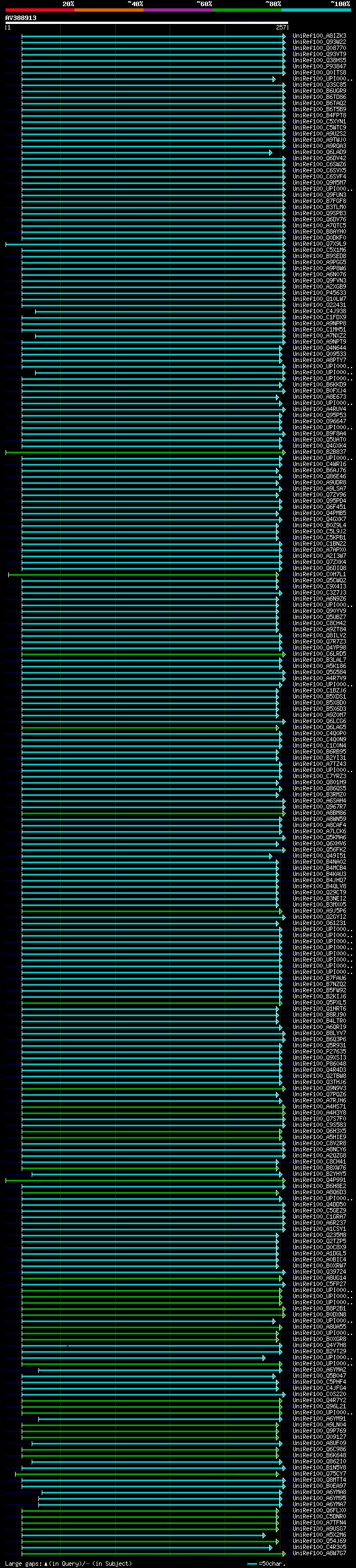Select the UniRef100_Q4YP98 label

319,647
